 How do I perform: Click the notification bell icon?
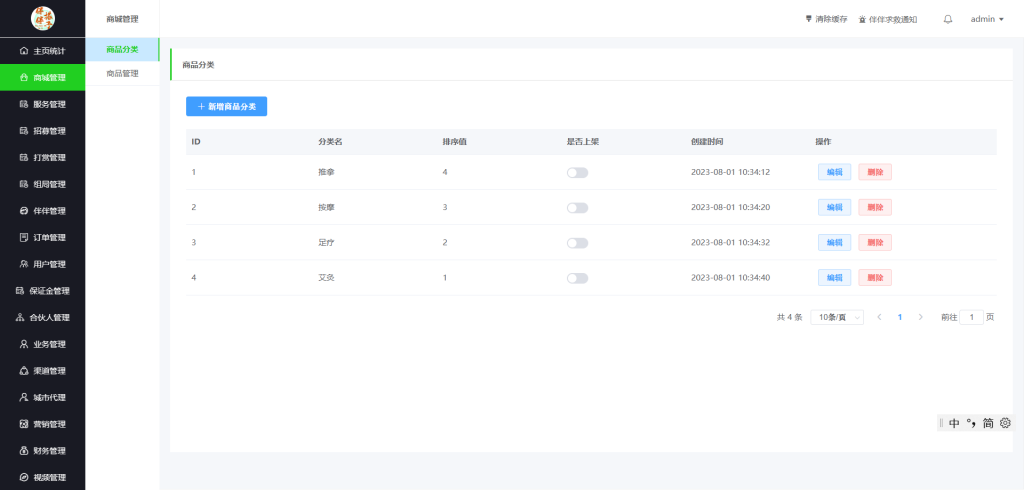948,19
